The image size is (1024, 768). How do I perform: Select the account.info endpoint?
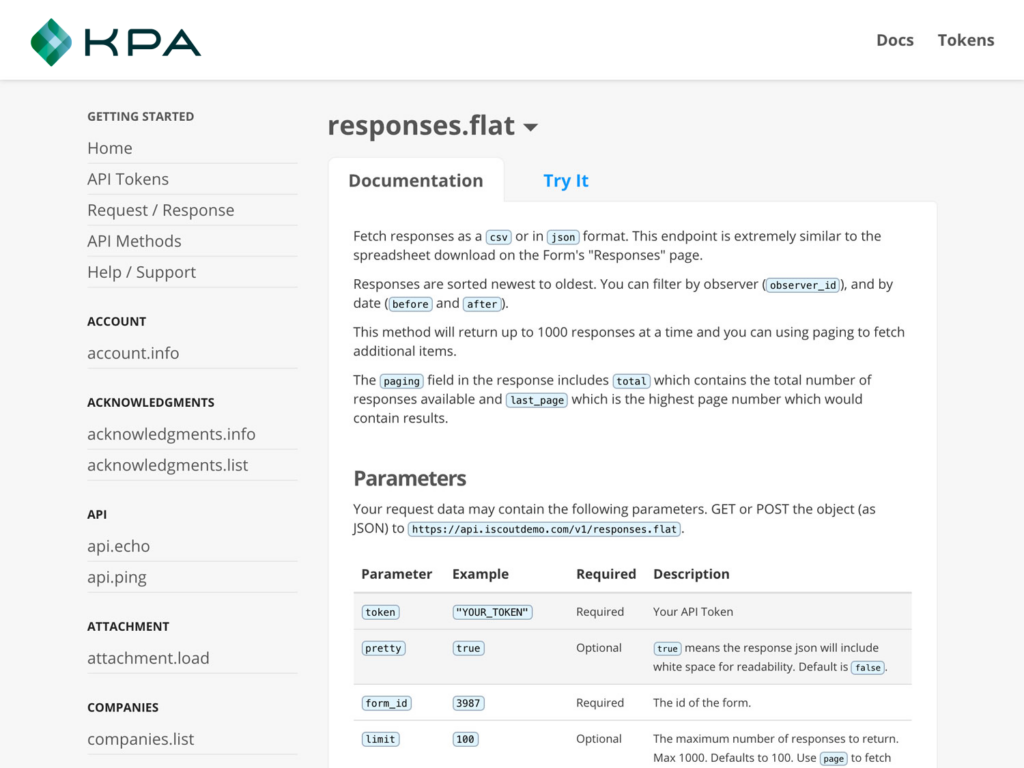coord(133,353)
